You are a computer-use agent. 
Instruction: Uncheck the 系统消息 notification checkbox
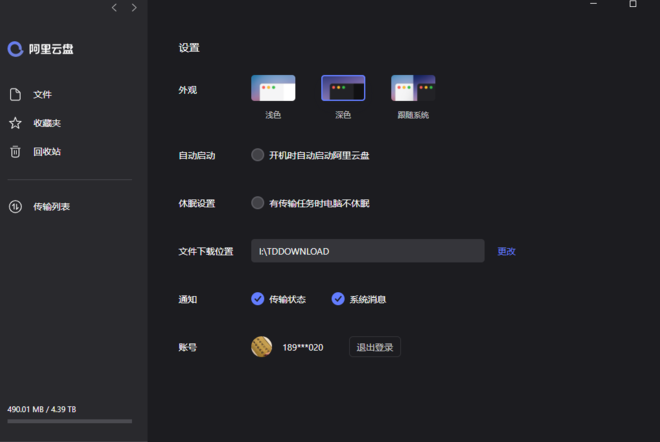[x=338, y=299]
